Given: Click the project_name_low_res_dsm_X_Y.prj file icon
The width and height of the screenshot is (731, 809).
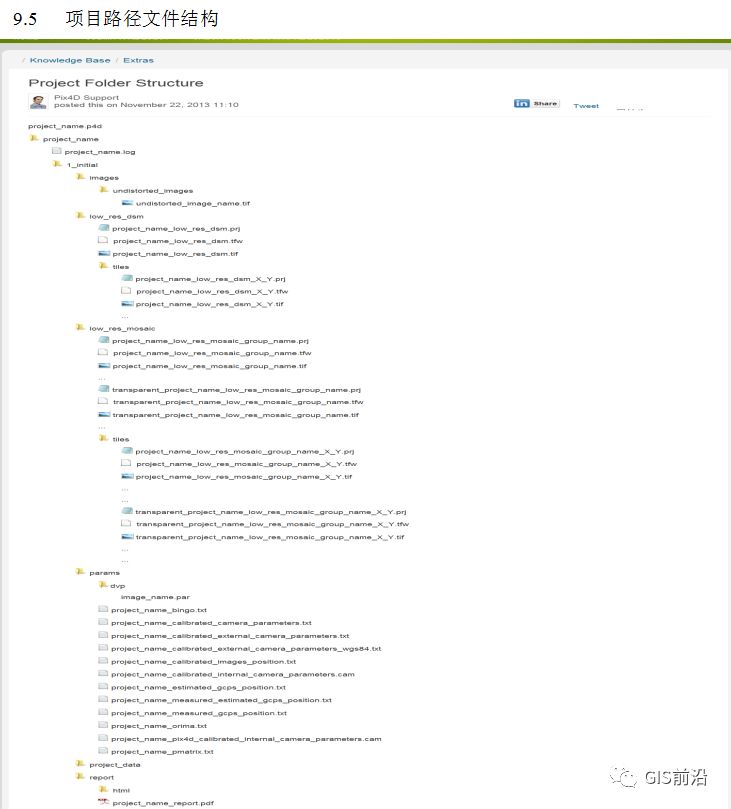Looking at the screenshot, I should click(x=127, y=278).
